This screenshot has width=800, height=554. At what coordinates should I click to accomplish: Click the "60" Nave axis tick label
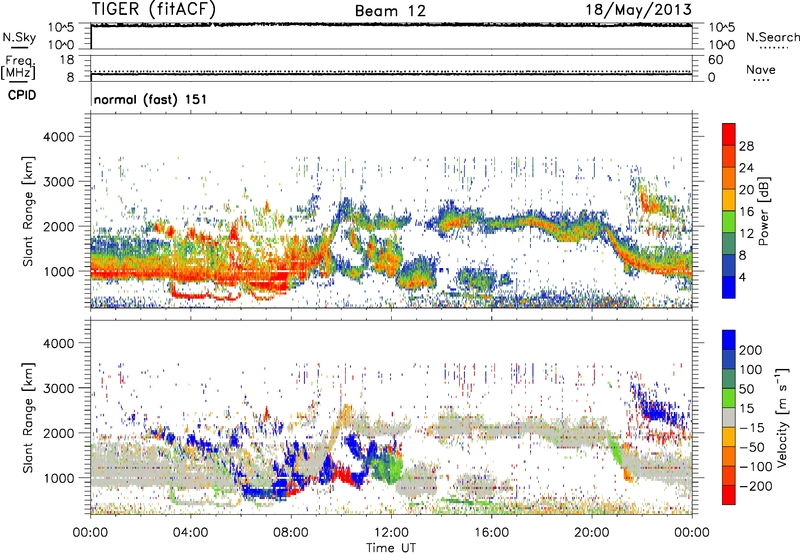click(715, 60)
